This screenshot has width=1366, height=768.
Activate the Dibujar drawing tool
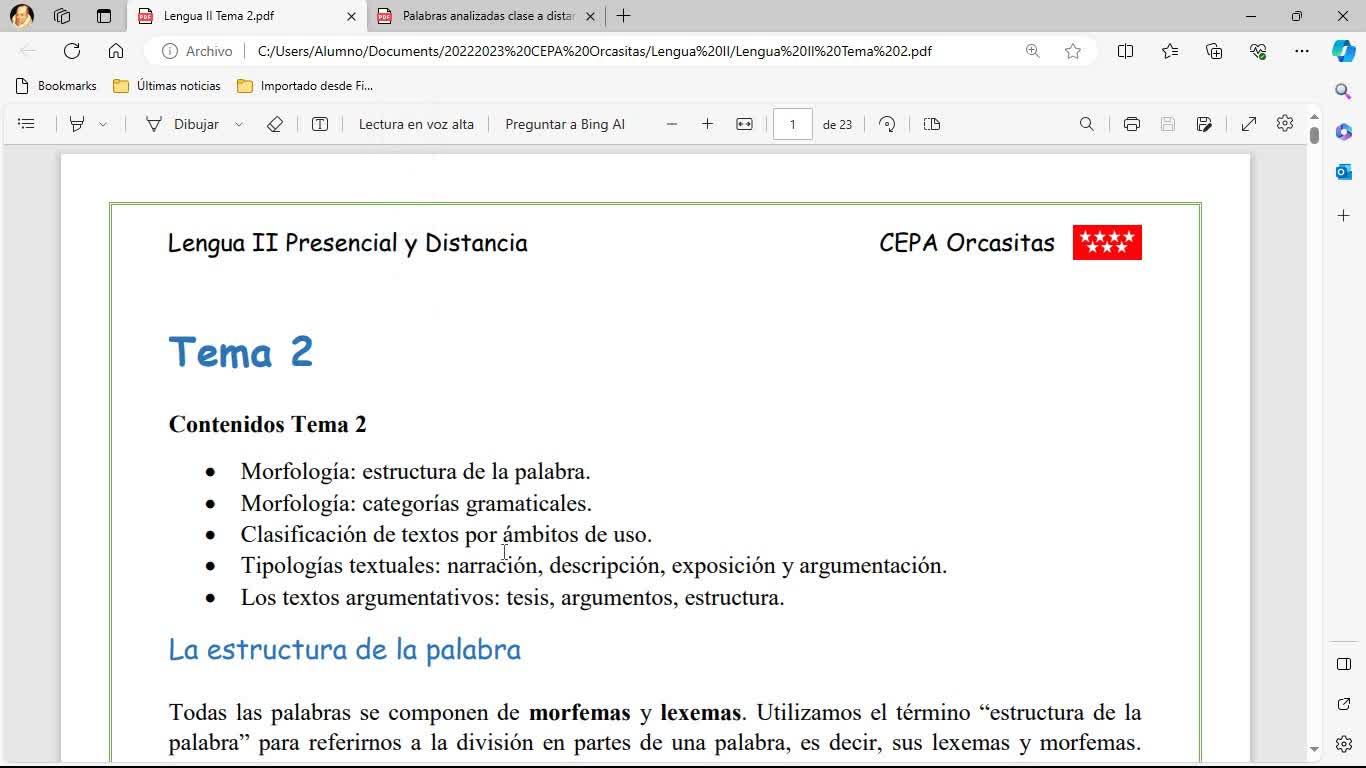(182, 124)
